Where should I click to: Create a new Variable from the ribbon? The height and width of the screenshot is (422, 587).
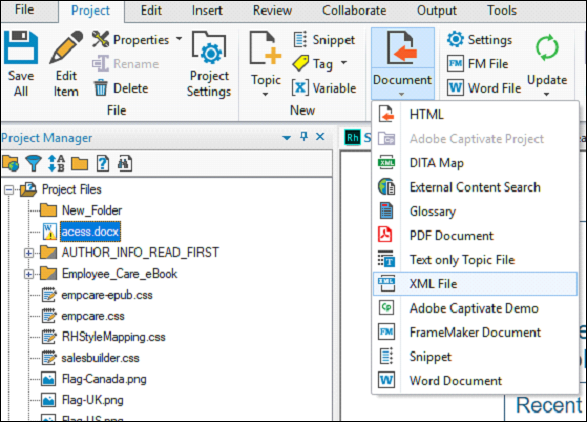click(x=324, y=88)
